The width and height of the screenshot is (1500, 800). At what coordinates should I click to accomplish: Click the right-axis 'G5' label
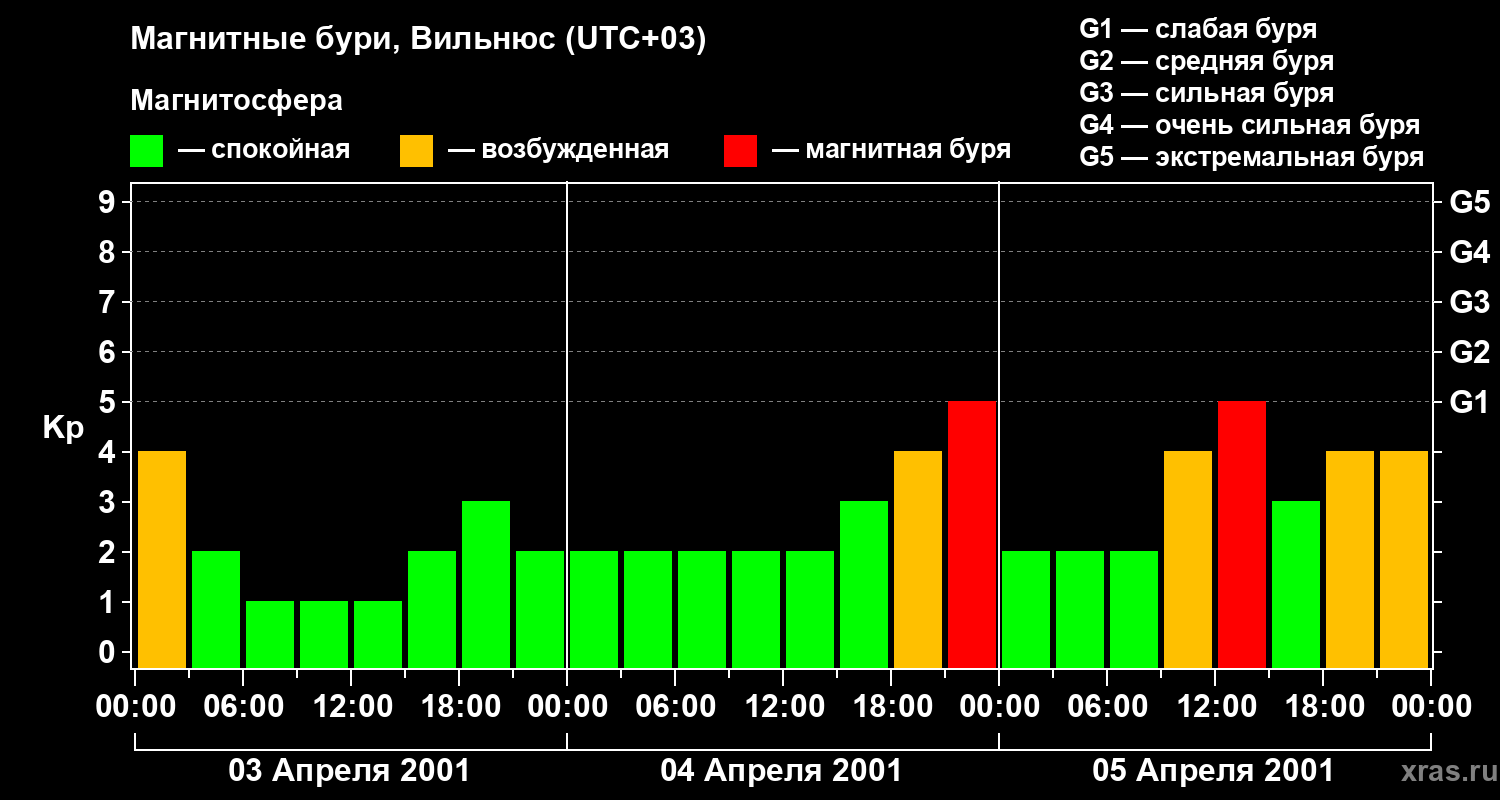click(x=1470, y=202)
